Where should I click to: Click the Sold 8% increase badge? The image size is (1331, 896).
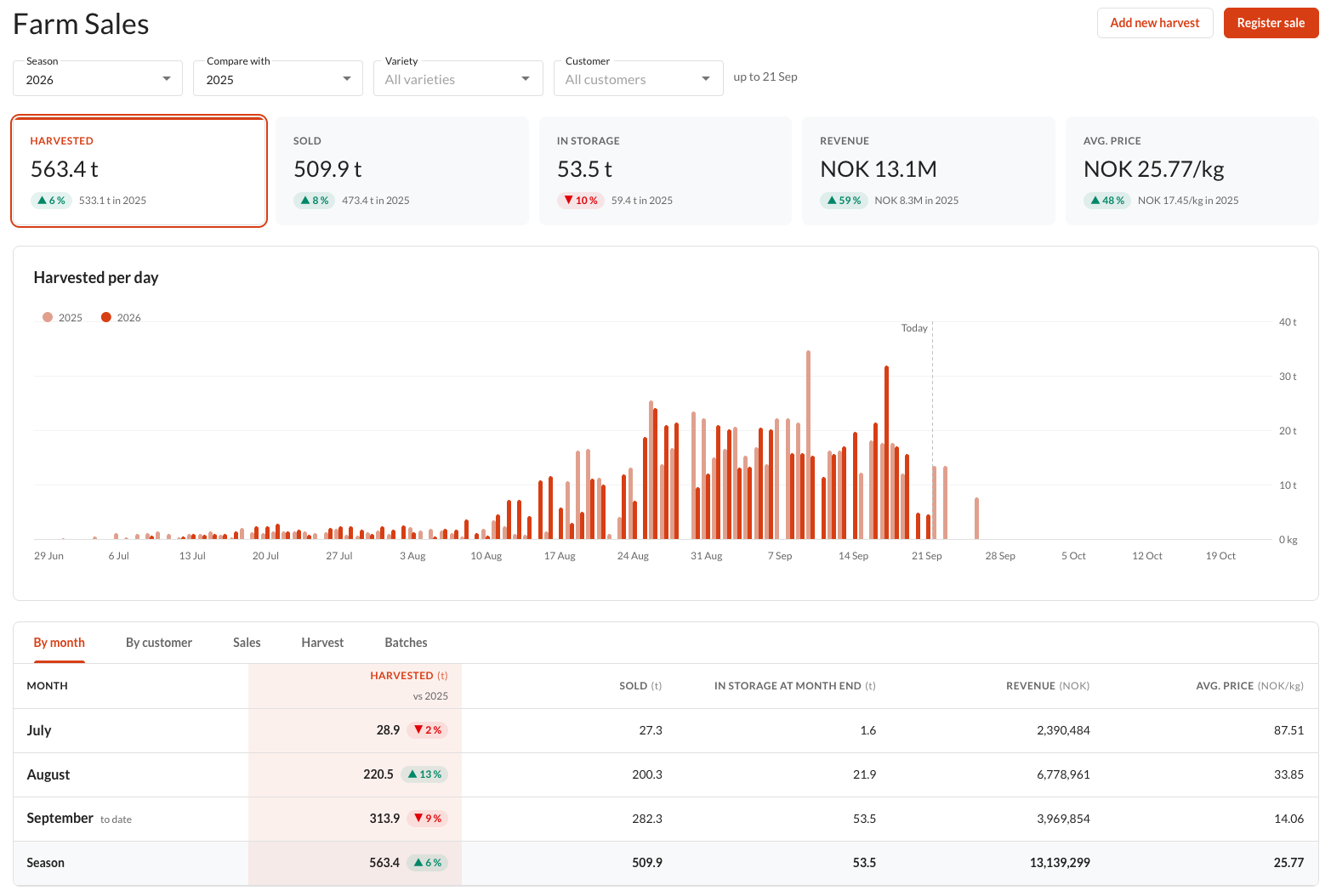315,201
